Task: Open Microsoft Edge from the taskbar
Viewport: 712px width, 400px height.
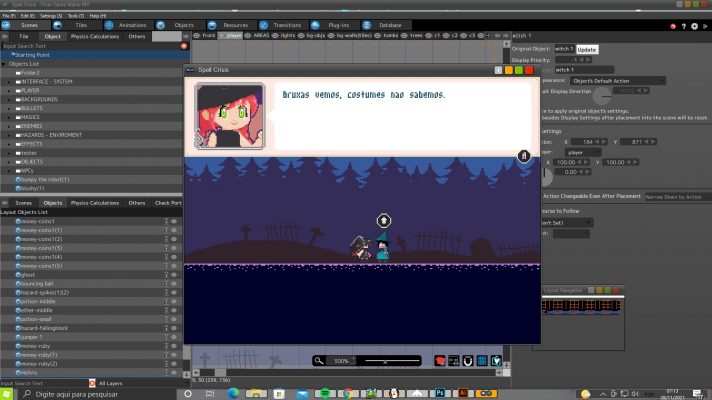Action: click(x=233, y=394)
